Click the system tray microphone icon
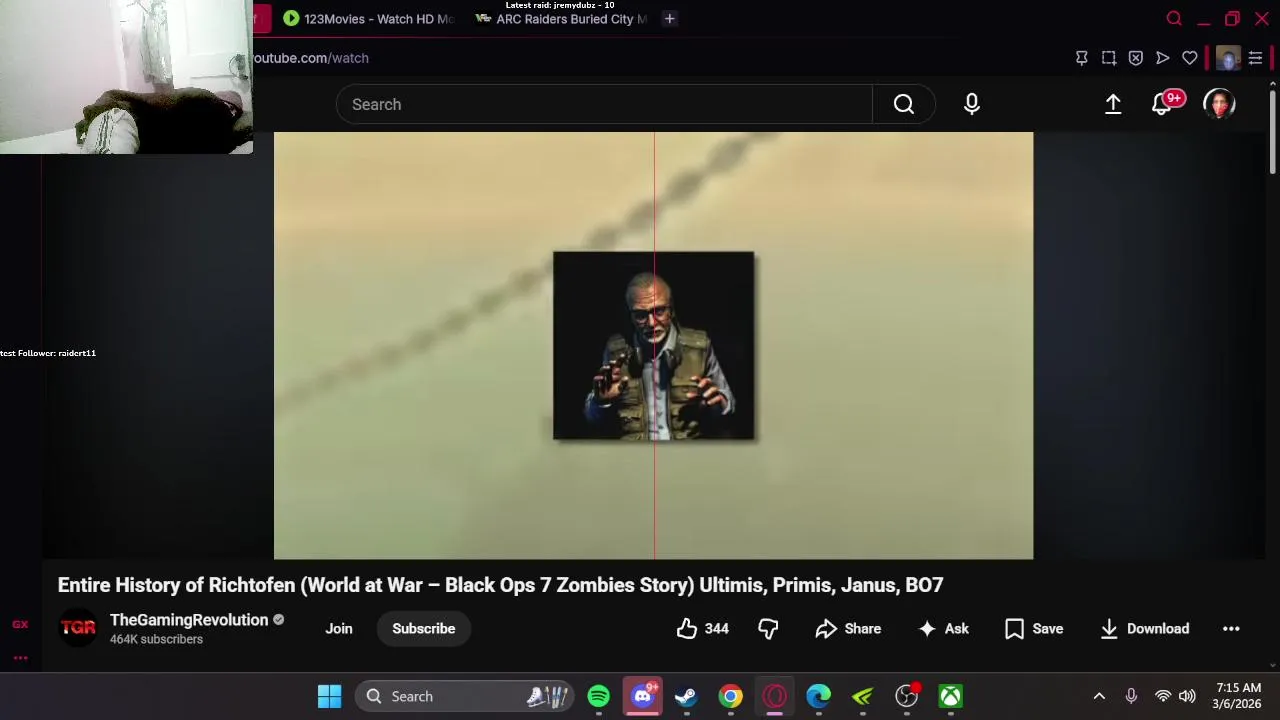 [x=1131, y=696]
